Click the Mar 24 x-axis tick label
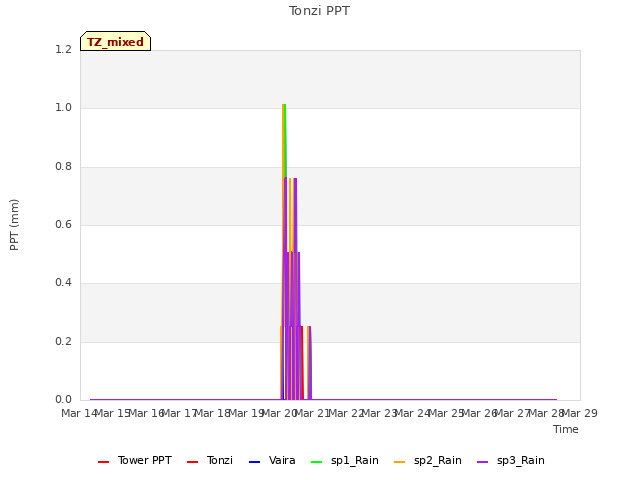Screen dimensions: 640x480 [413, 413]
